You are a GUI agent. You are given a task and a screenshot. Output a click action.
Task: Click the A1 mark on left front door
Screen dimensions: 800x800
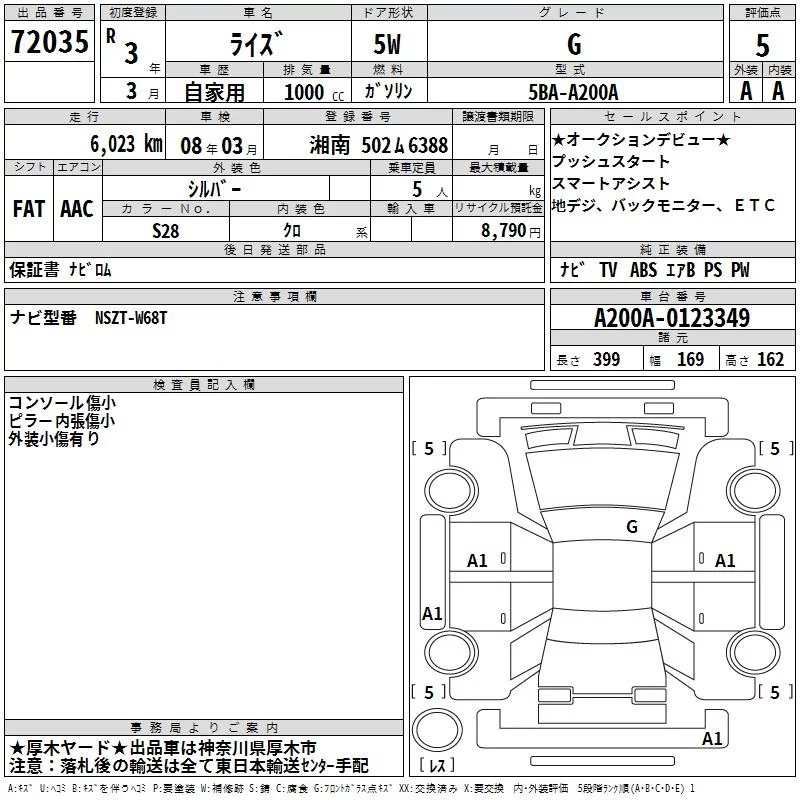(x=477, y=561)
